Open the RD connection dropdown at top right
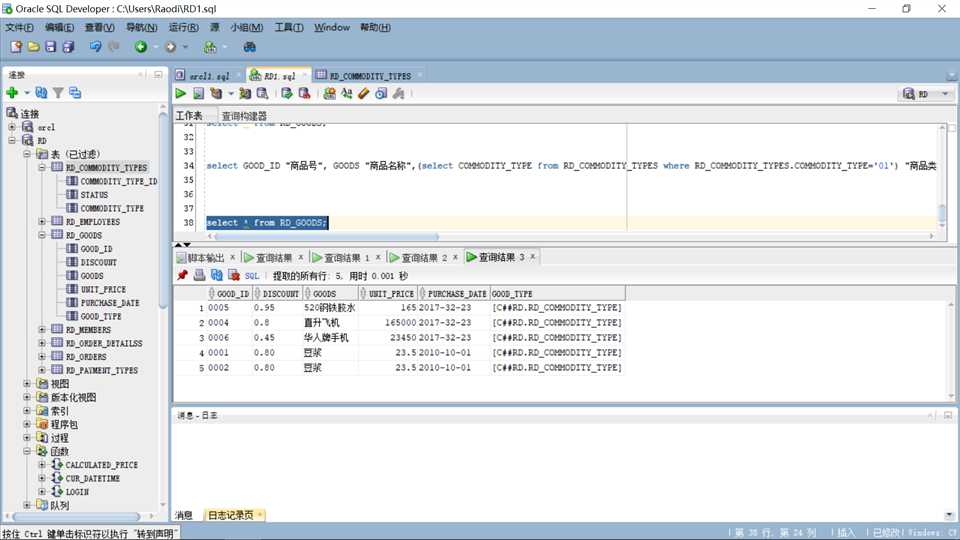 [x=945, y=94]
